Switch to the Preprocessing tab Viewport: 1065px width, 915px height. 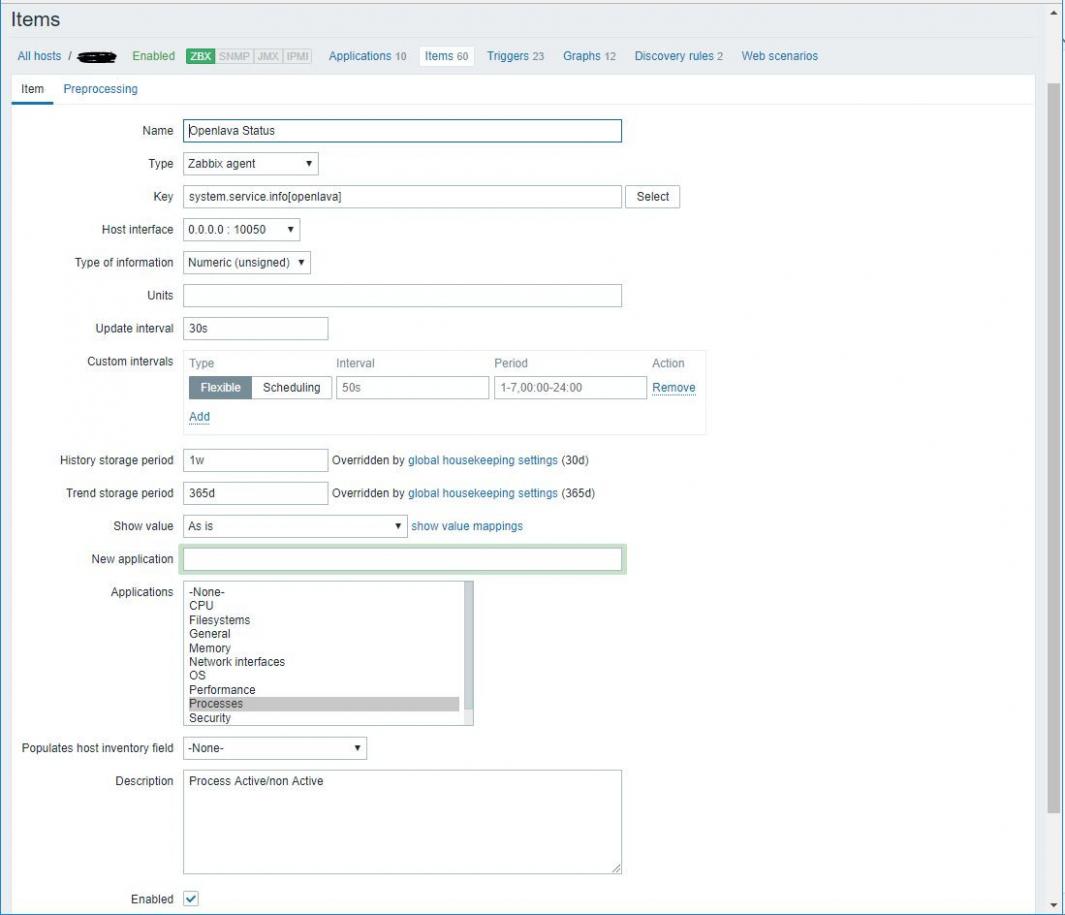pos(101,89)
